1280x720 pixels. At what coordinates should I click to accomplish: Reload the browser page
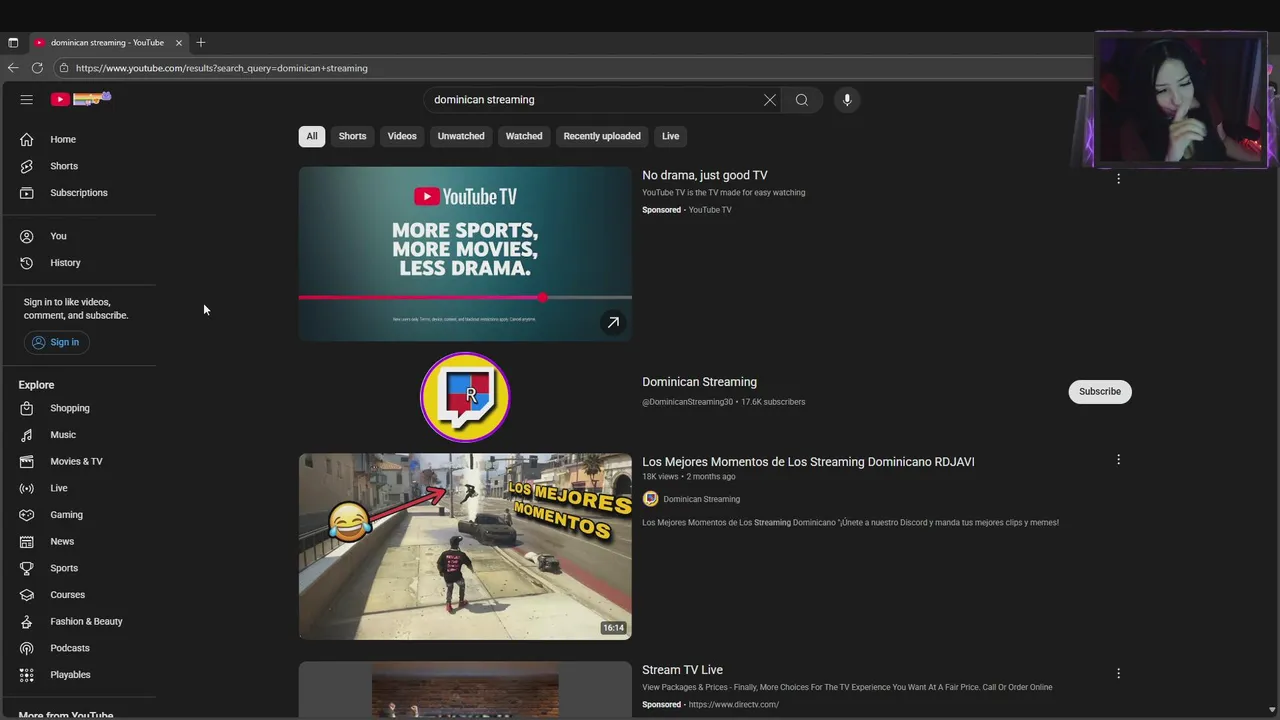(x=37, y=68)
